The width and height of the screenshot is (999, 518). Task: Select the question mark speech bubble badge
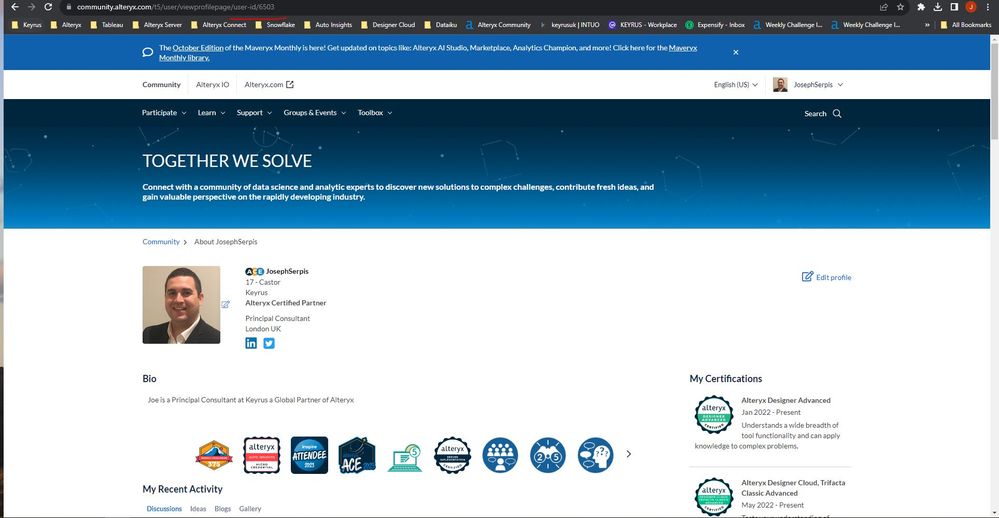coord(596,455)
